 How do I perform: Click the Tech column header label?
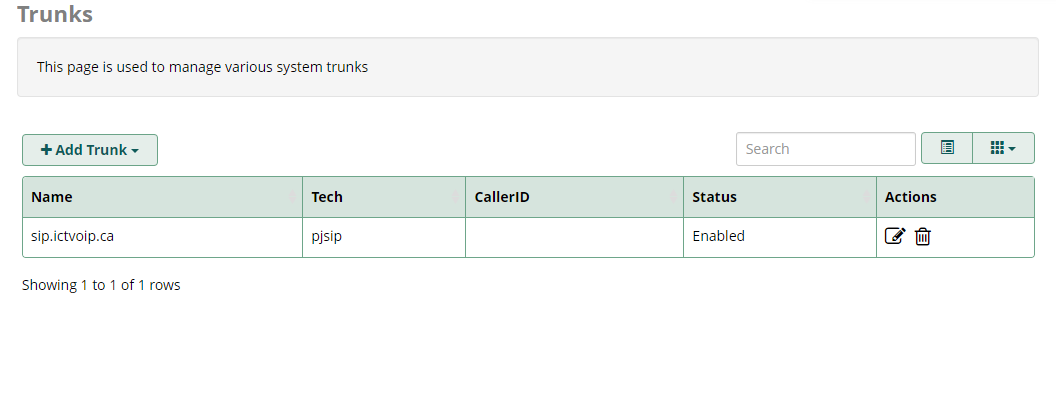327,197
